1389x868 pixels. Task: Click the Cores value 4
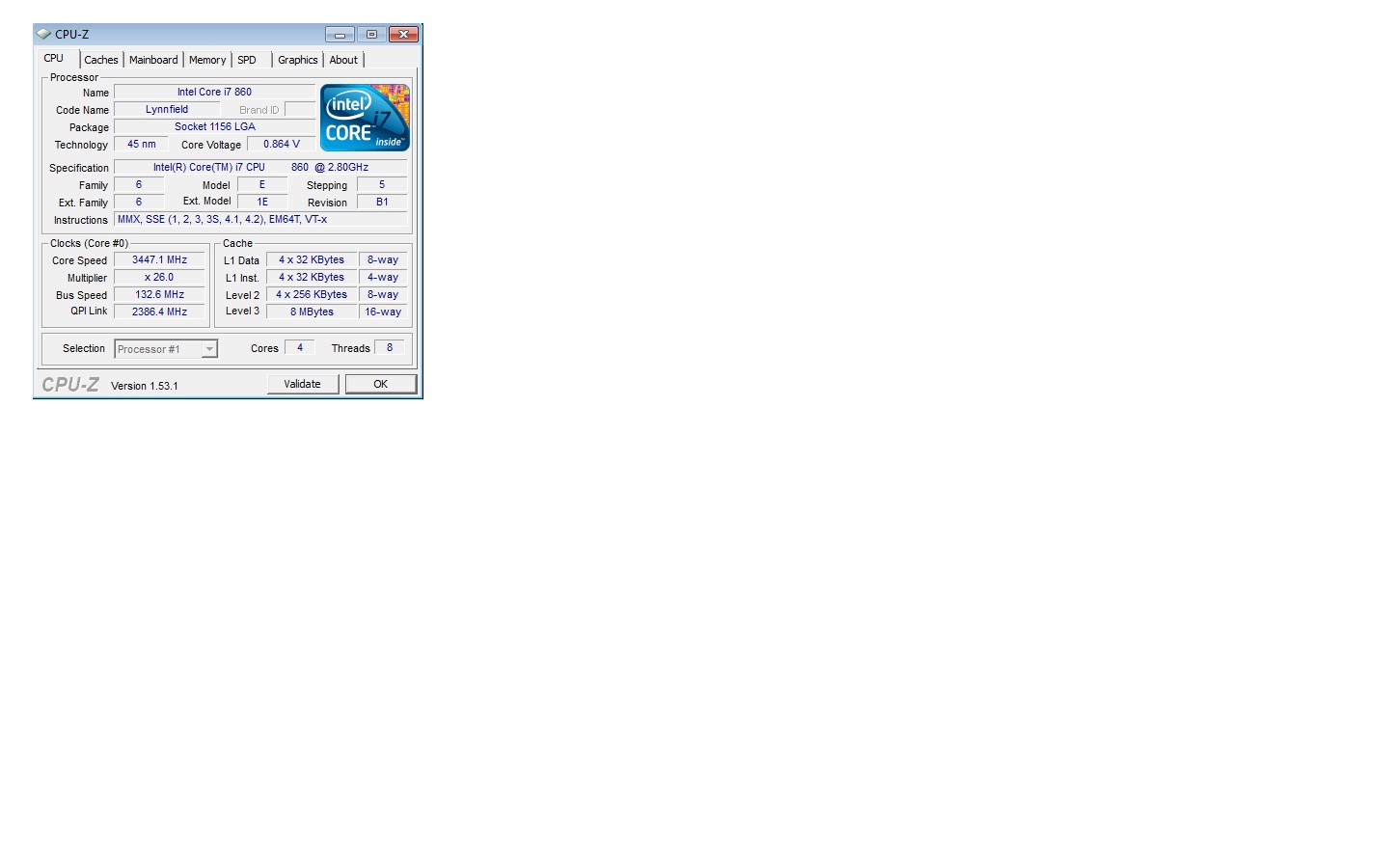(300, 348)
